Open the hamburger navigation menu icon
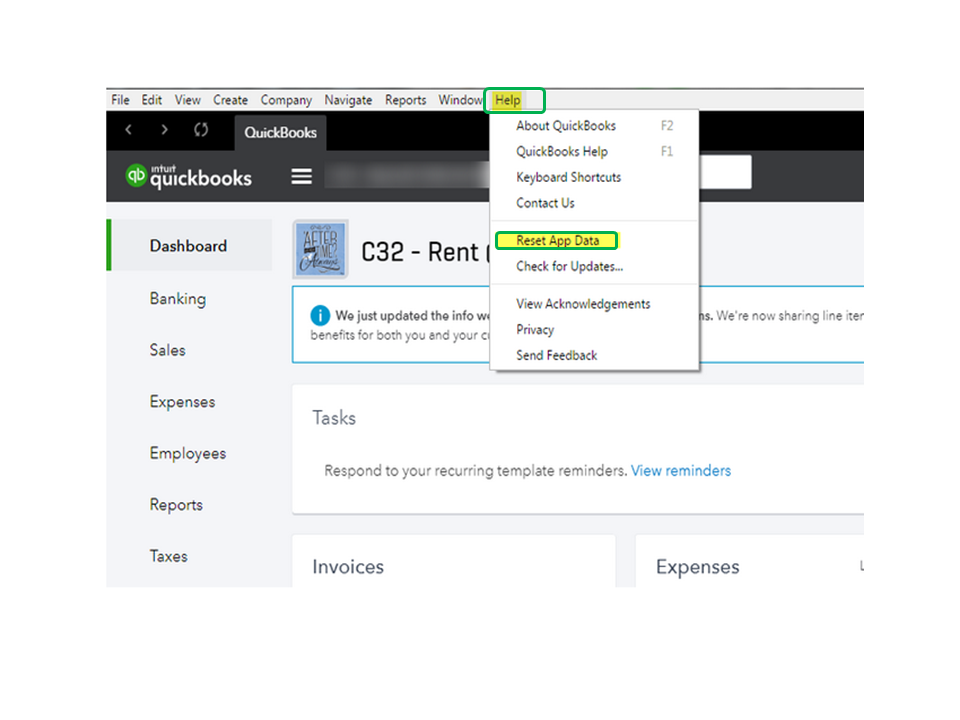 (x=301, y=176)
